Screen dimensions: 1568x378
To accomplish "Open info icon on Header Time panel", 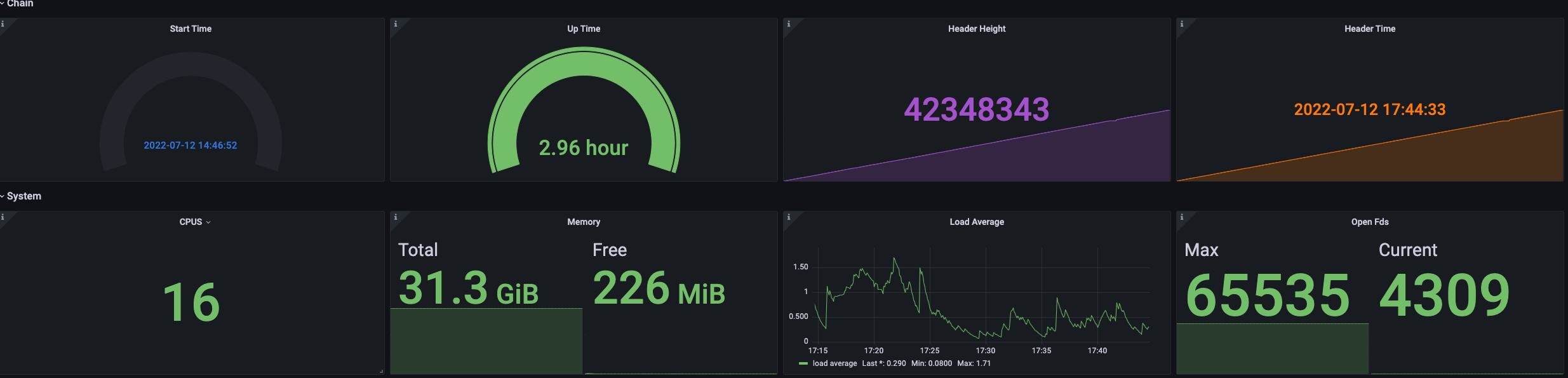I will 1182,24.
